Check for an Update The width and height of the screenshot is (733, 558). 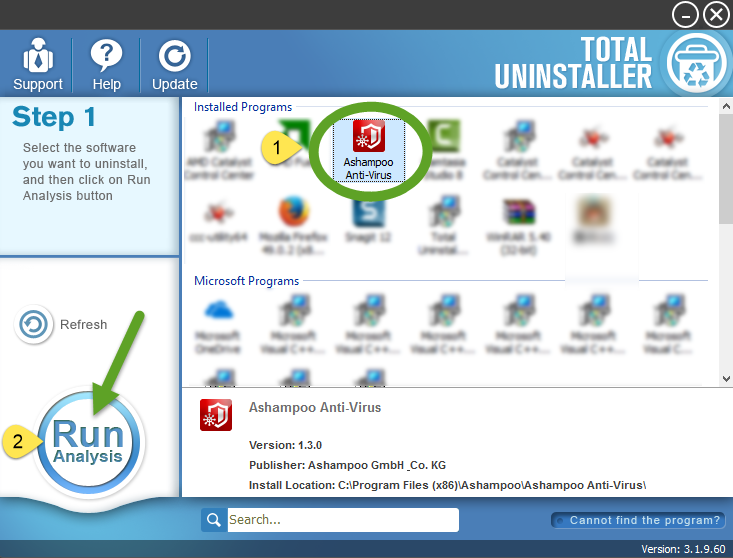[x=174, y=64]
